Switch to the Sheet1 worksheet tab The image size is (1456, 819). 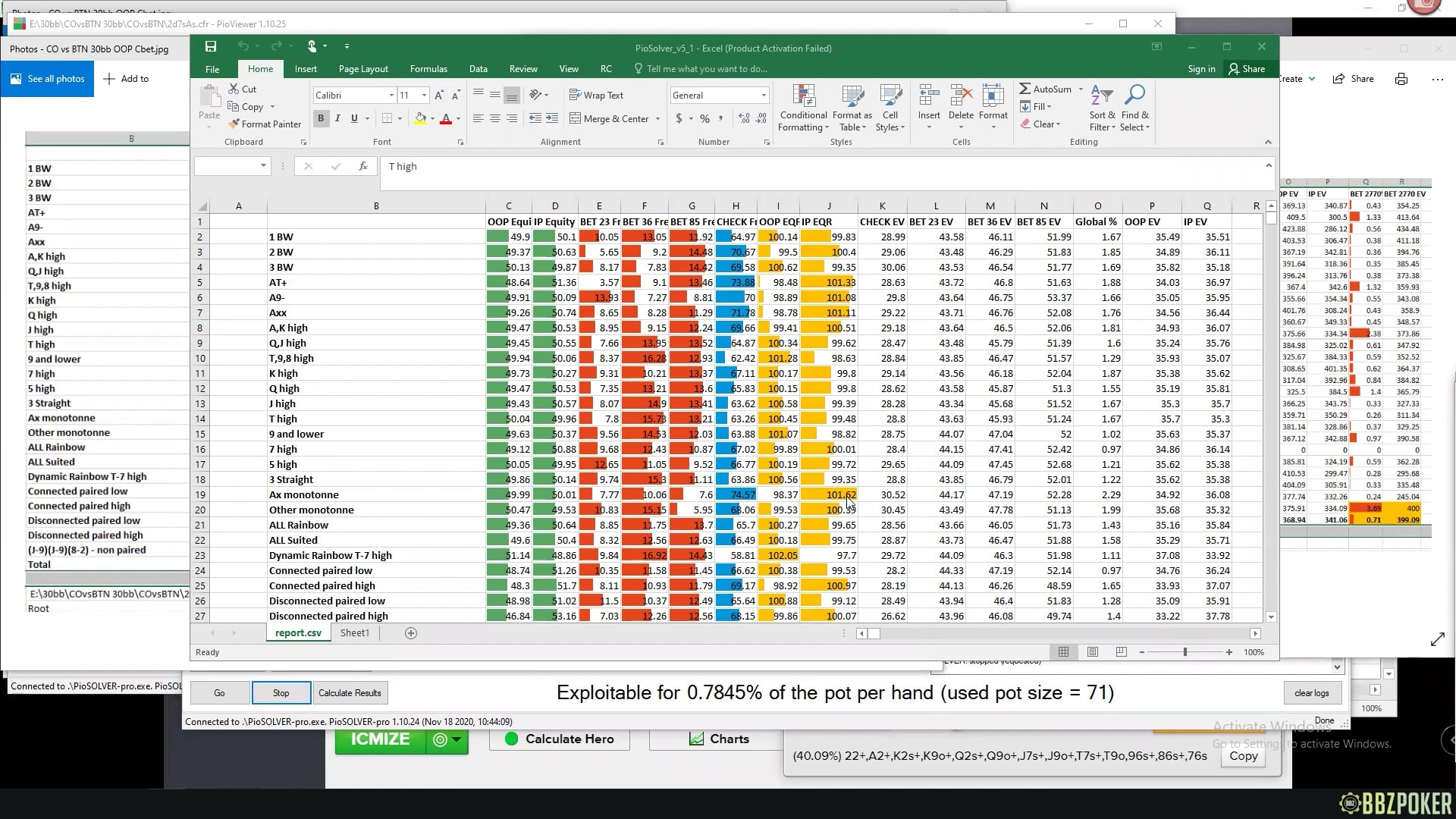click(x=354, y=633)
